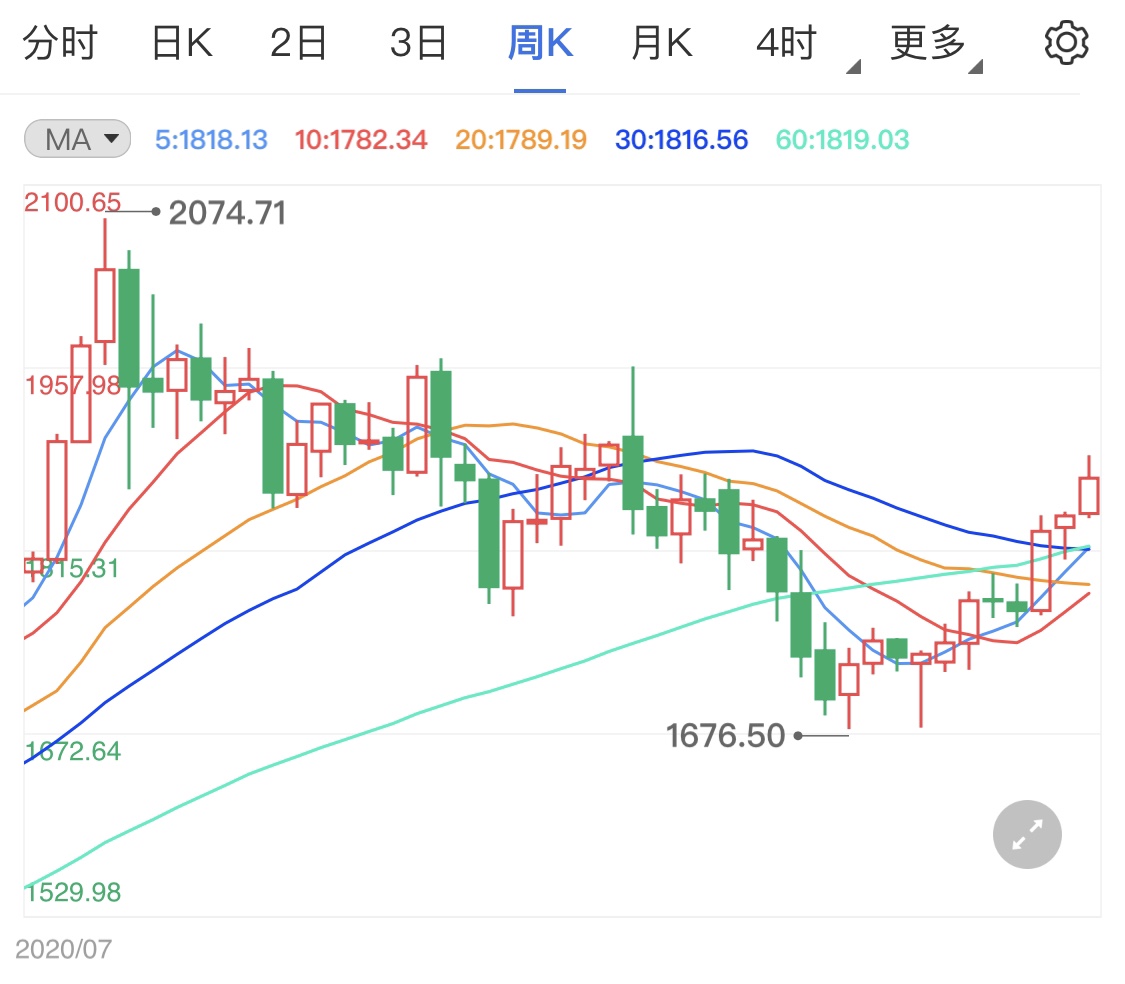Click the MA5 value 5:1818.13
This screenshot has height=984, width=1125.
pos(211,139)
